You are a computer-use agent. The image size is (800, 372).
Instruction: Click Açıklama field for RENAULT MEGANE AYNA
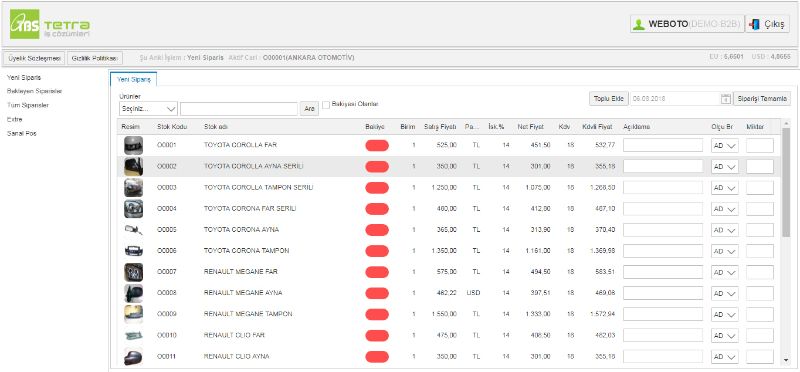(663, 293)
